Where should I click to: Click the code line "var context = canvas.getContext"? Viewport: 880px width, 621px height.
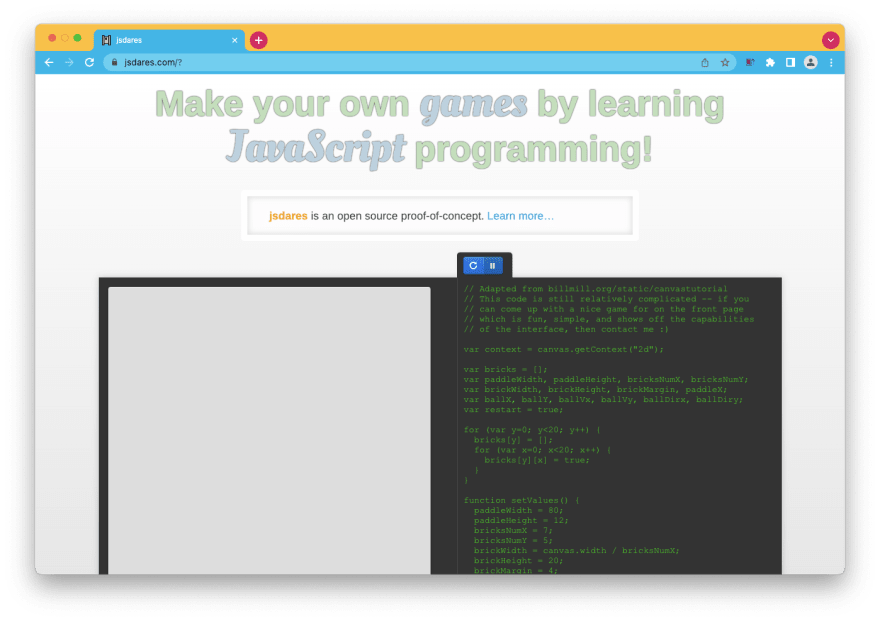(563, 349)
